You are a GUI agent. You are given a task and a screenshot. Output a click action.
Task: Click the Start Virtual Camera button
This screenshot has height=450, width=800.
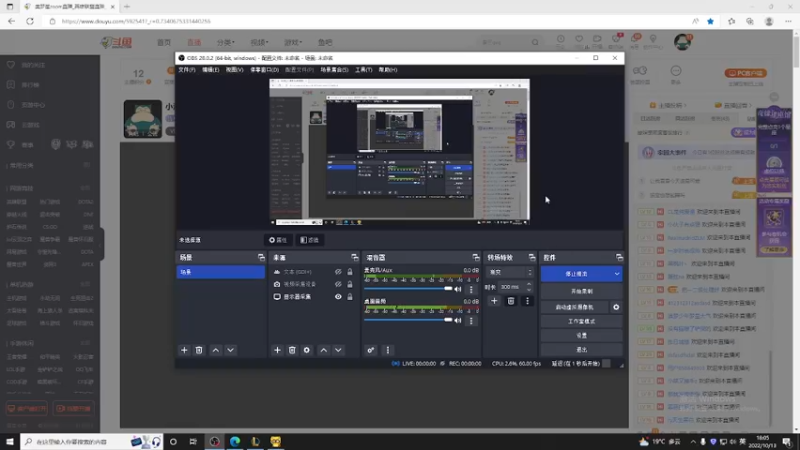575,307
